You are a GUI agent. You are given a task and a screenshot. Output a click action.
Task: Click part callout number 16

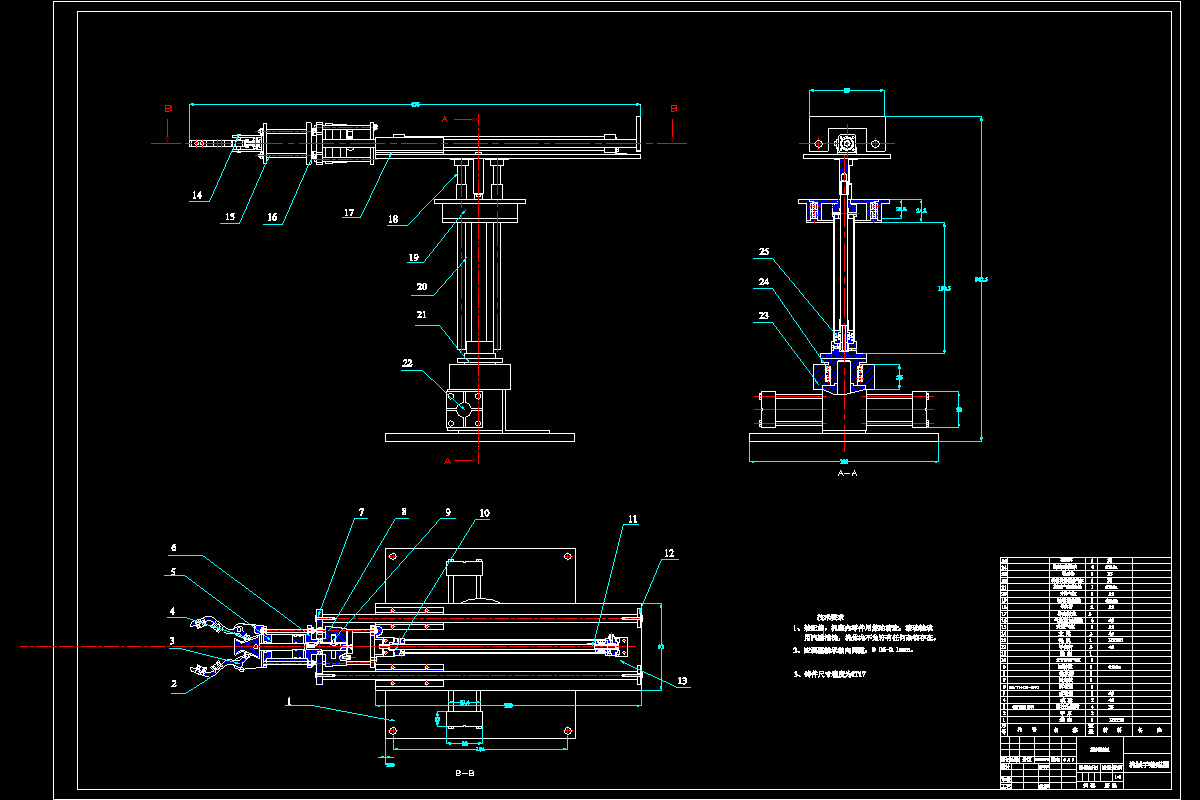(x=273, y=217)
